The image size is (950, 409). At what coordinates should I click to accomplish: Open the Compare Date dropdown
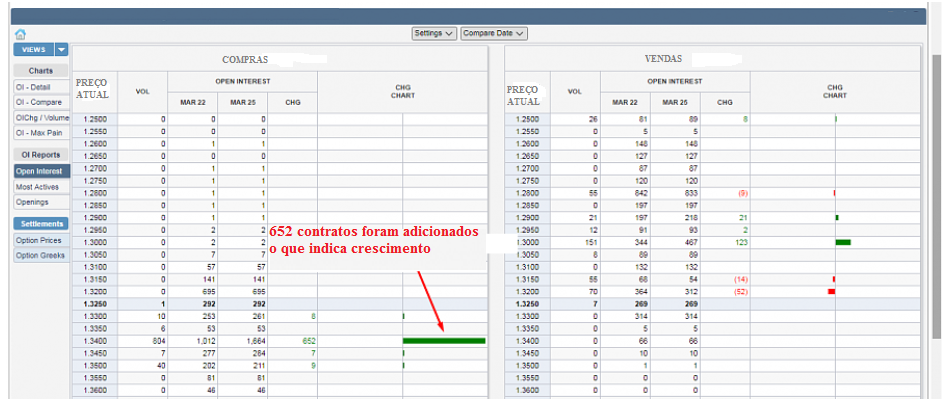pos(493,33)
